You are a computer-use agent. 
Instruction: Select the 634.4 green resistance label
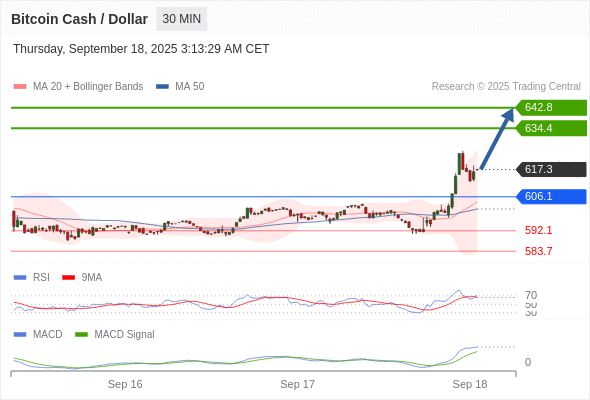(x=551, y=128)
